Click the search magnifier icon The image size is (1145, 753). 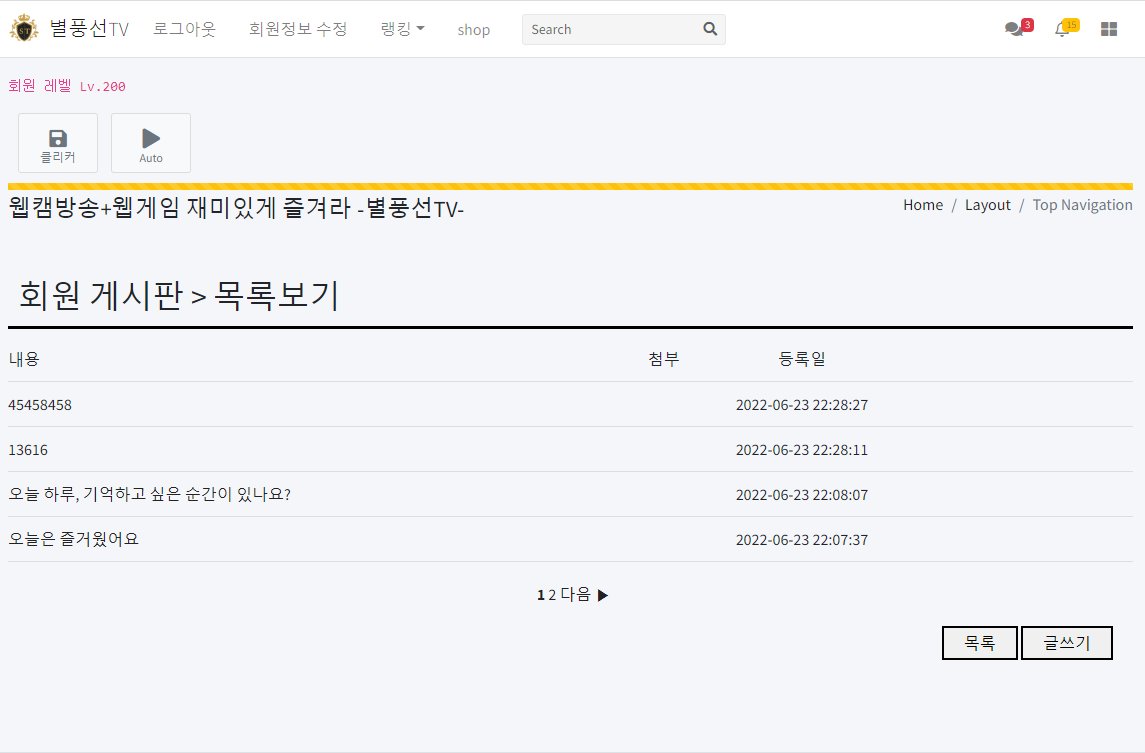pos(710,29)
